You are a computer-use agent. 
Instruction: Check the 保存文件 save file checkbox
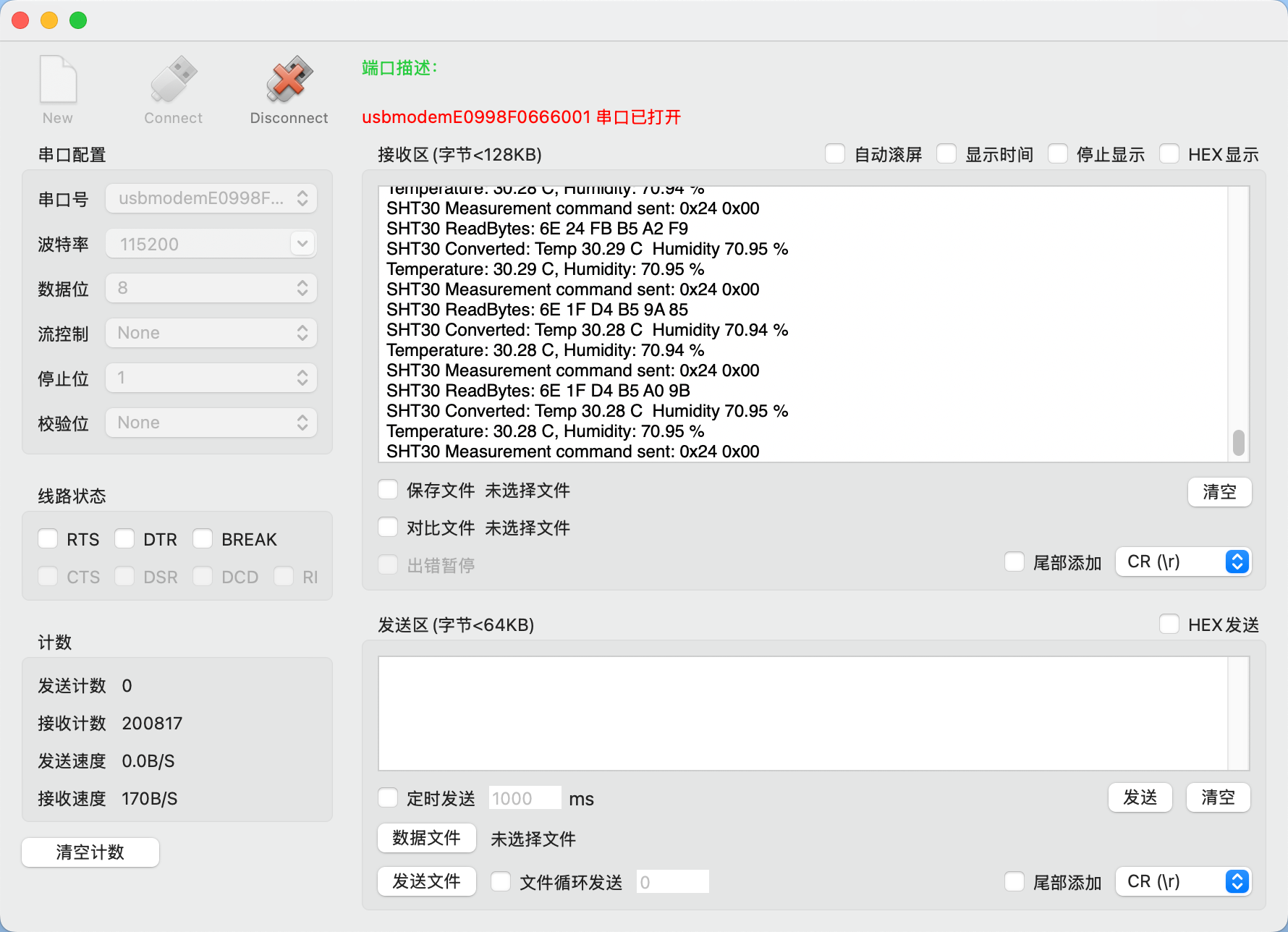(x=389, y=490)
